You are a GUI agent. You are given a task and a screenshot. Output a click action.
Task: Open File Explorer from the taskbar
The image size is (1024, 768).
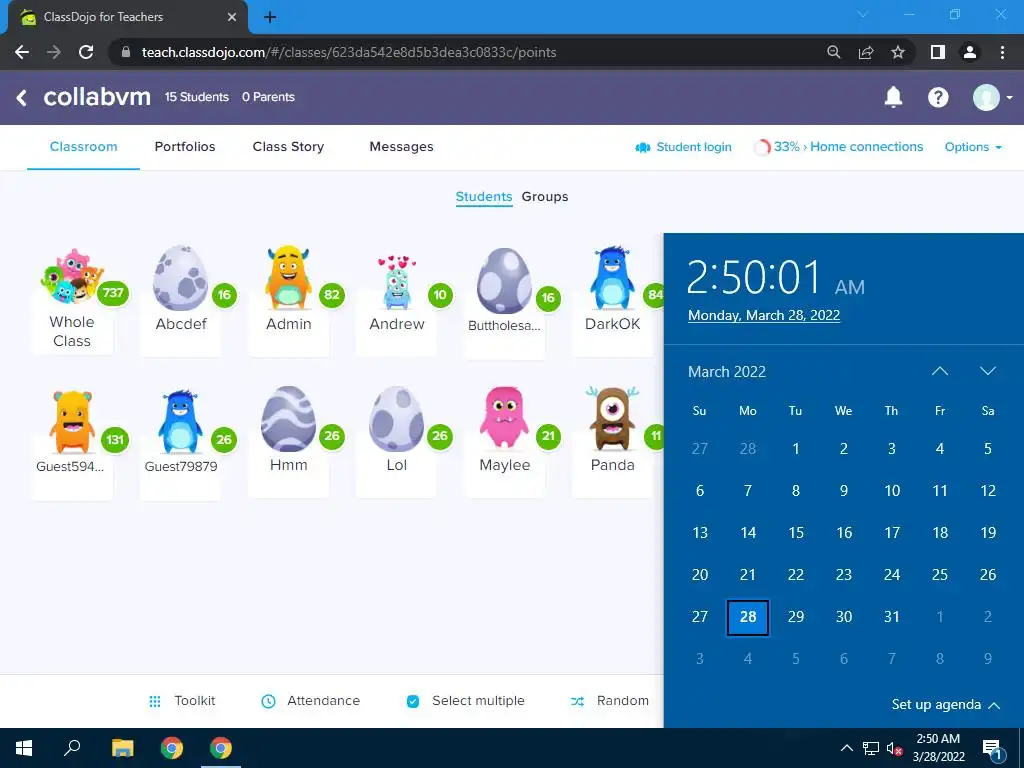click(122, 748)
